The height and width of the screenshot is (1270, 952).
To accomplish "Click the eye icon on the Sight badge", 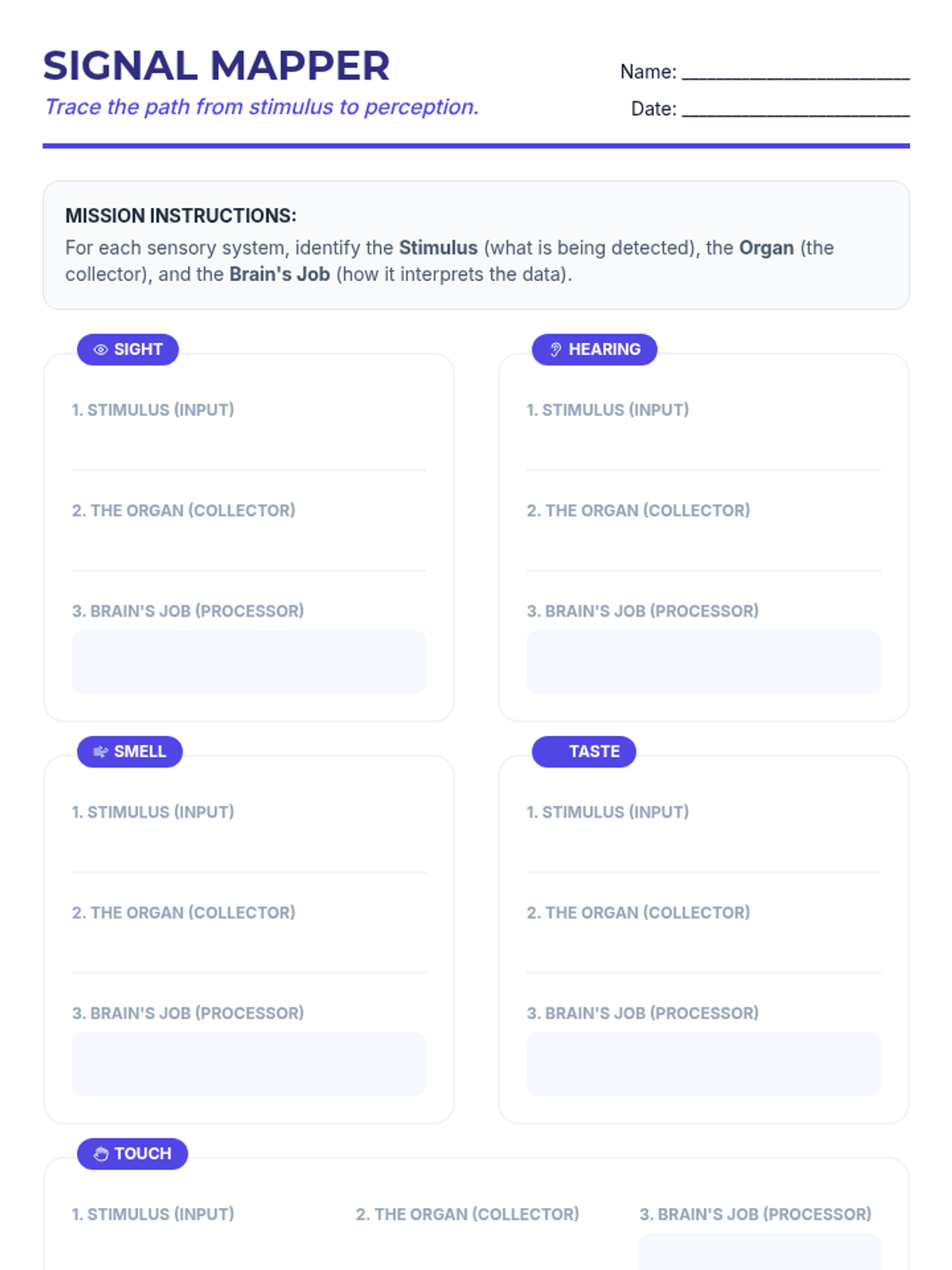I will click(101, 350).
